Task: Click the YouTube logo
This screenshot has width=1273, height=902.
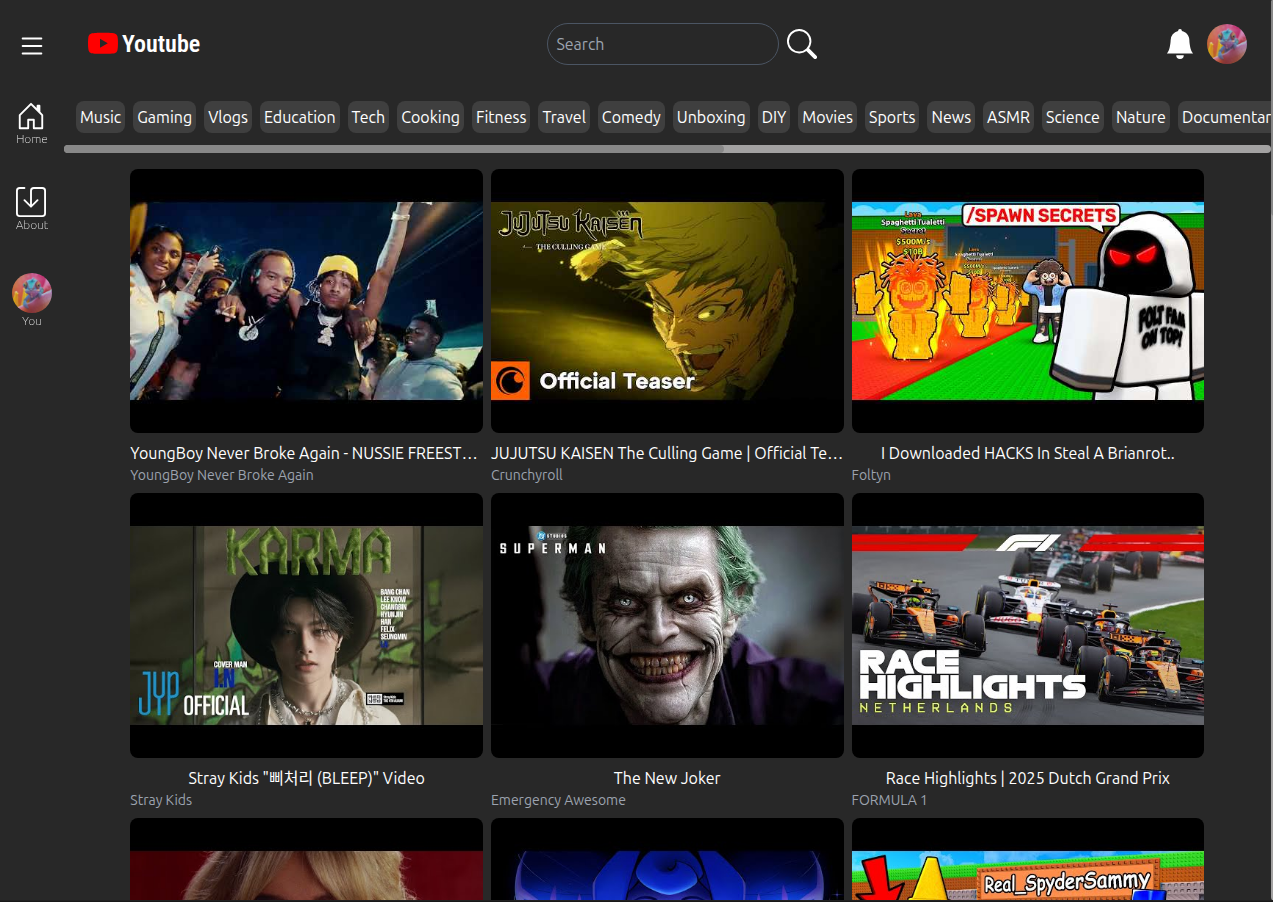Action: [144, 44]
